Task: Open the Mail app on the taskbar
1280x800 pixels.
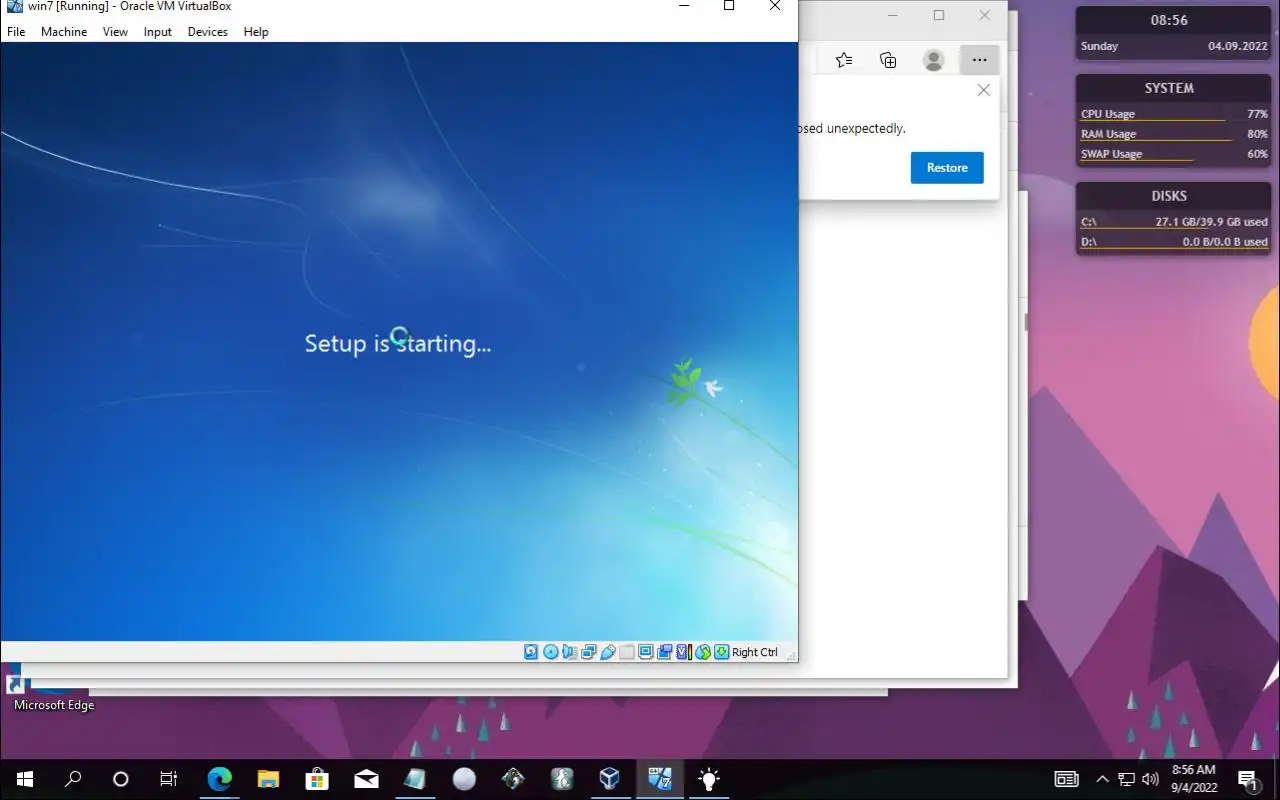Action: coord(366,779)
